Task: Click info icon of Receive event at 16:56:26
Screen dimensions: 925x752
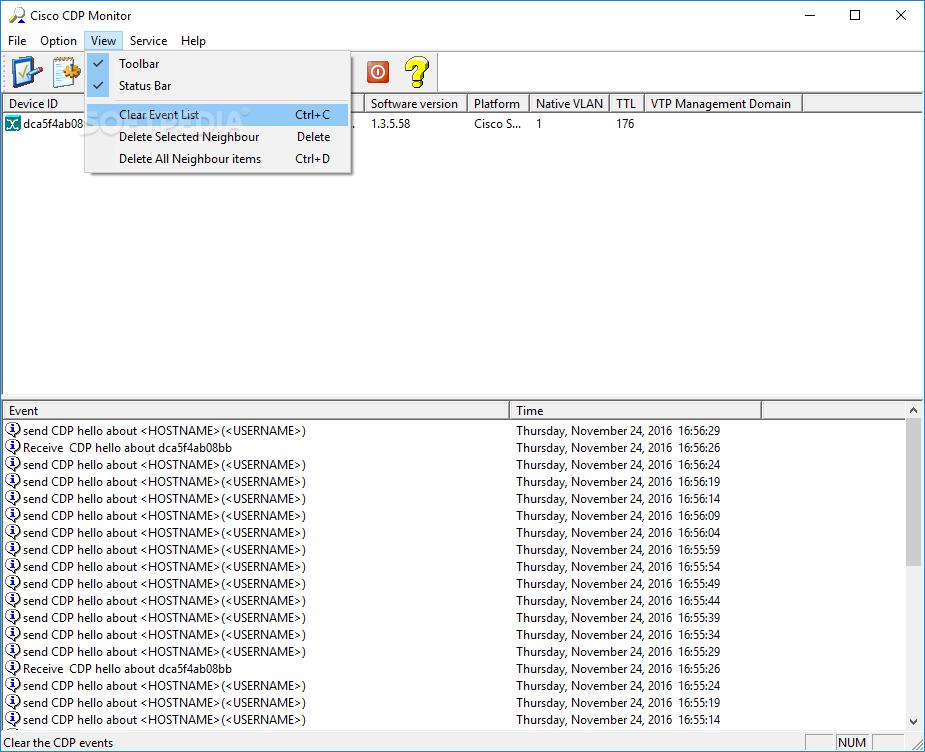Action: pyautogui.click(x=13, y=447)
